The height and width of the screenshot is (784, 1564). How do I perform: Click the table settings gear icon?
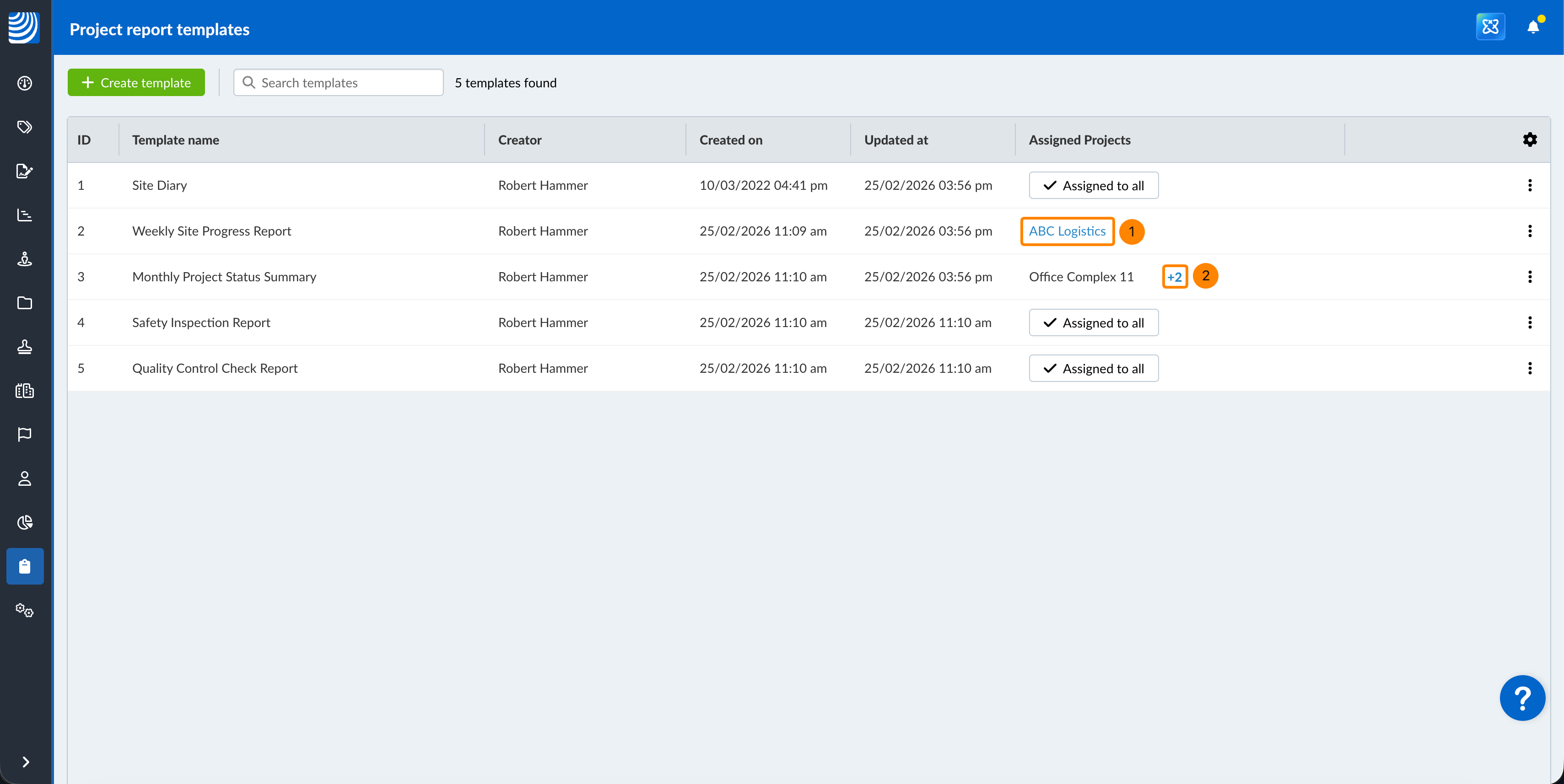pyautogui.click(x=1529, y=140)
